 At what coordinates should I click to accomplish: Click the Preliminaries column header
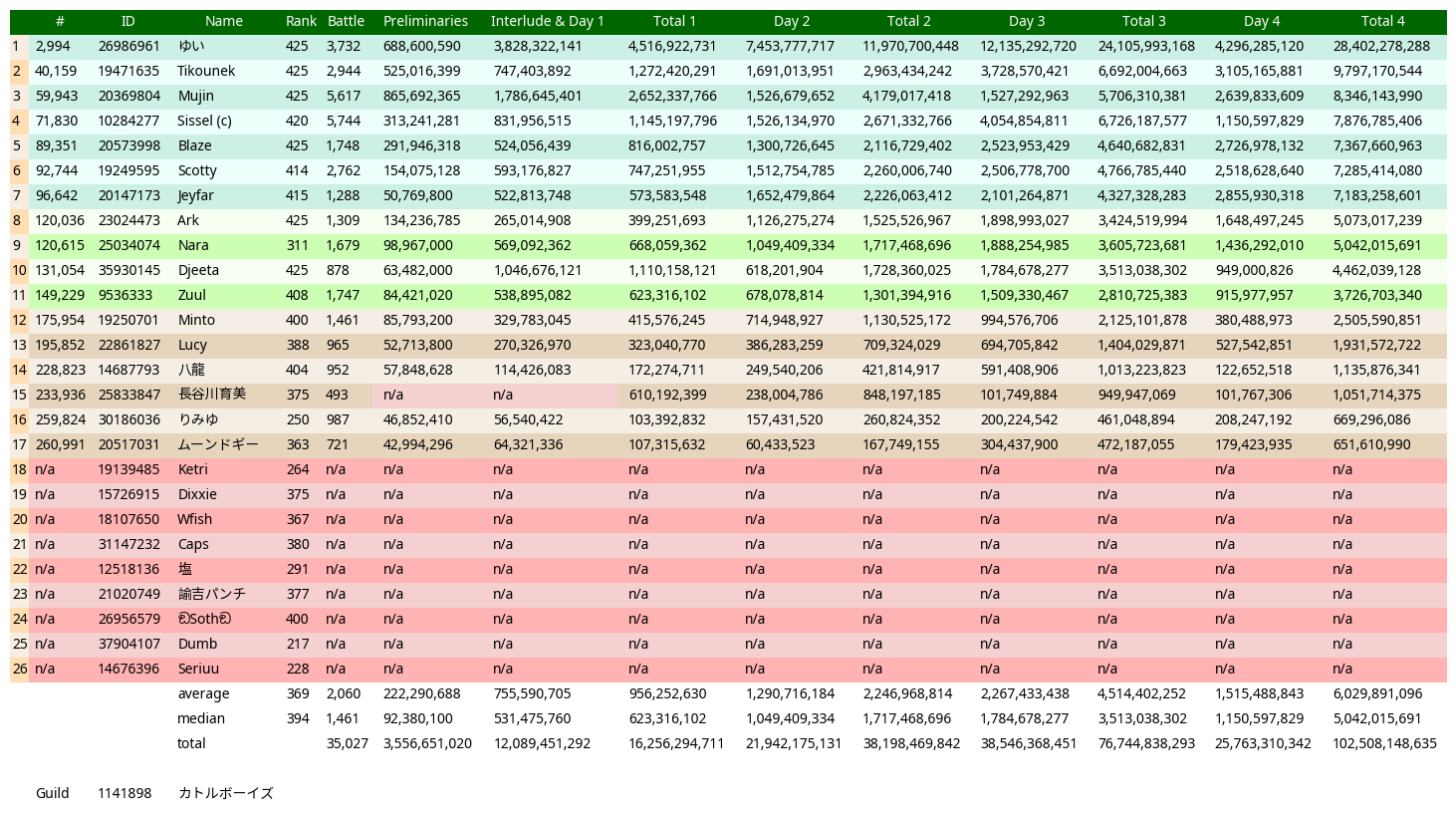coord(425,21)
